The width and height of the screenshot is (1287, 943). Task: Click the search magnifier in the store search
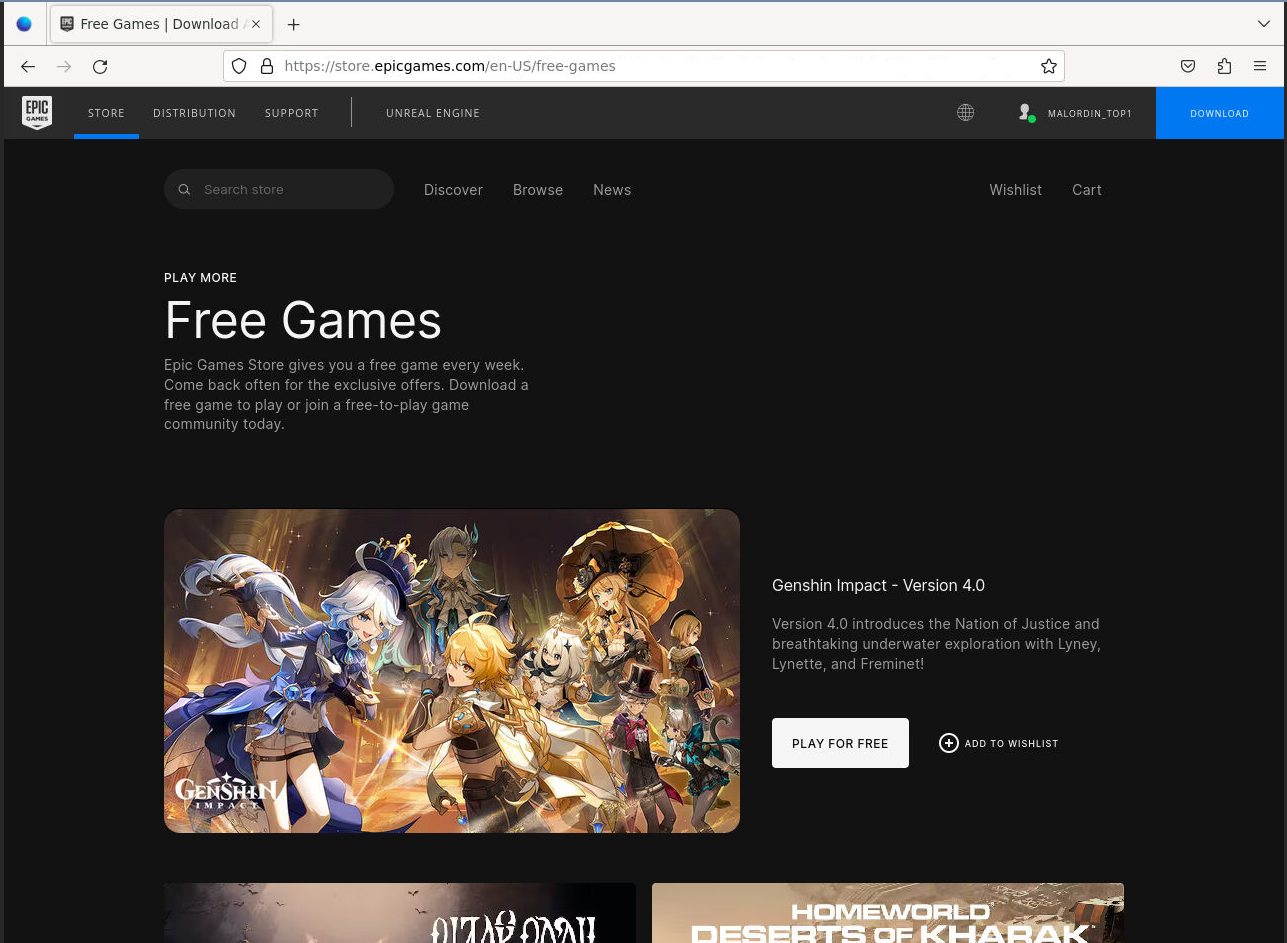pos(184,189)
